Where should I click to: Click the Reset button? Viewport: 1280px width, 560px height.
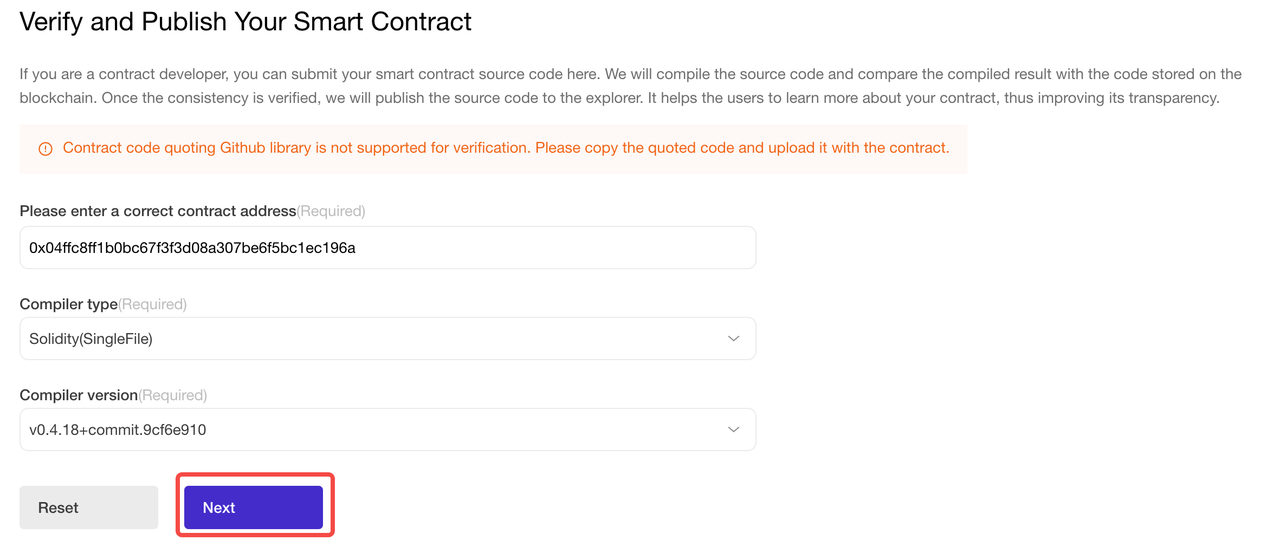click(89, 508)
